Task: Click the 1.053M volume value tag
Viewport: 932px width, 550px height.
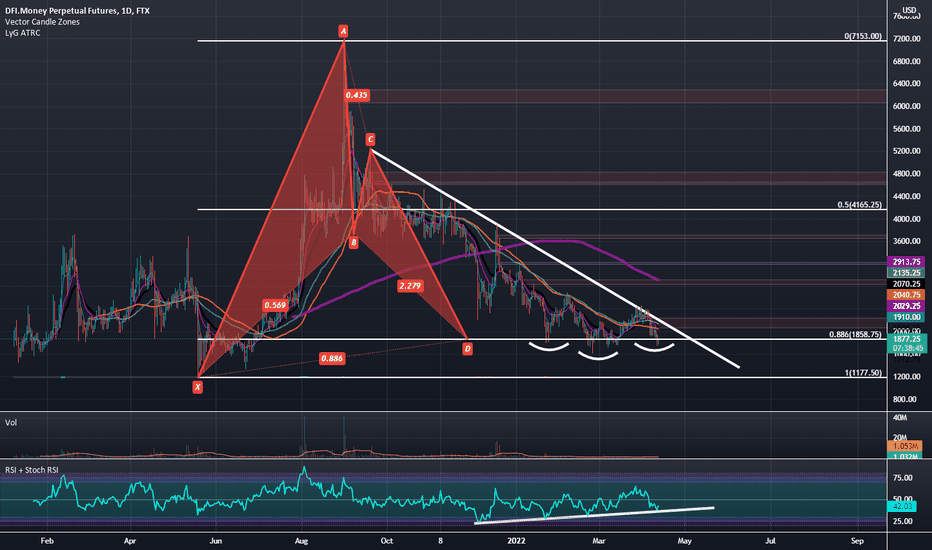Action: pos(905,446)
